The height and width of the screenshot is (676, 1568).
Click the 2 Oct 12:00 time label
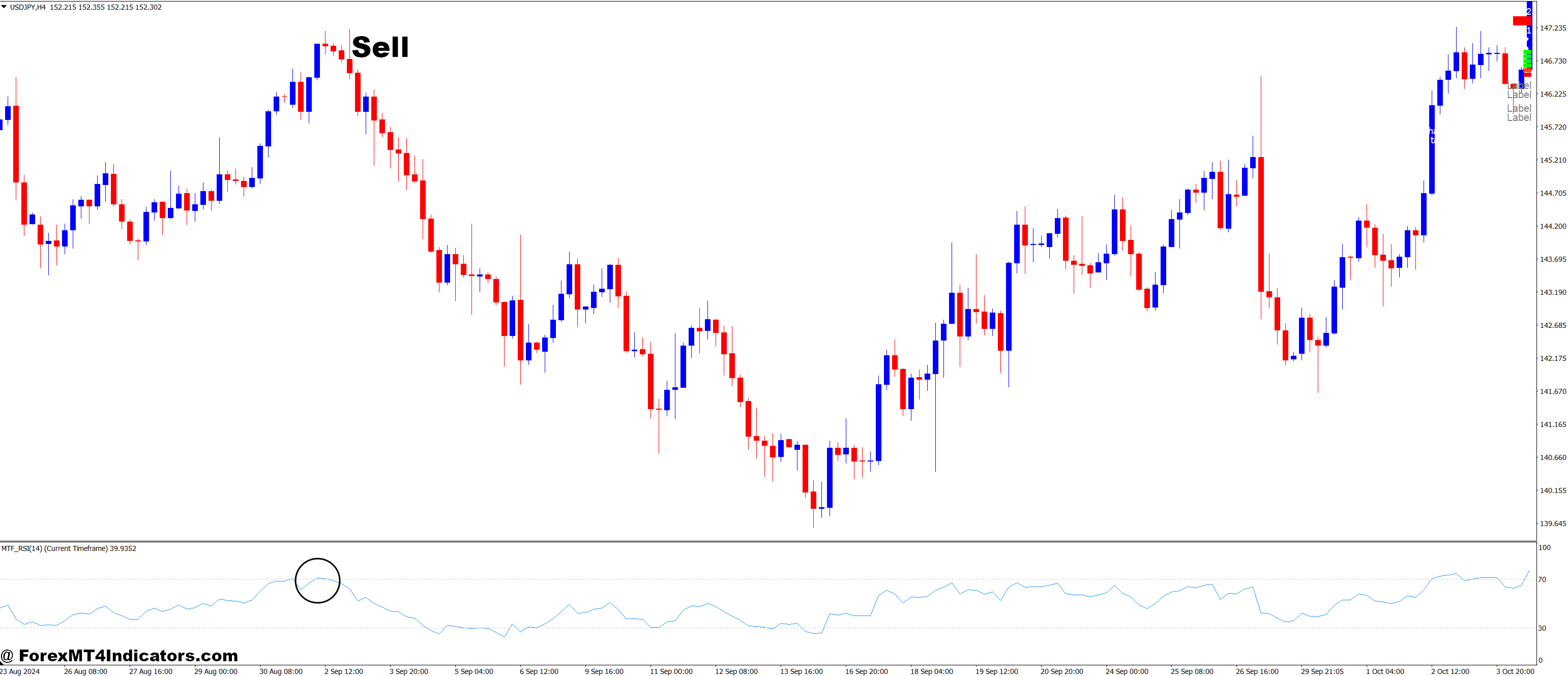click(x=1450, y=672)
